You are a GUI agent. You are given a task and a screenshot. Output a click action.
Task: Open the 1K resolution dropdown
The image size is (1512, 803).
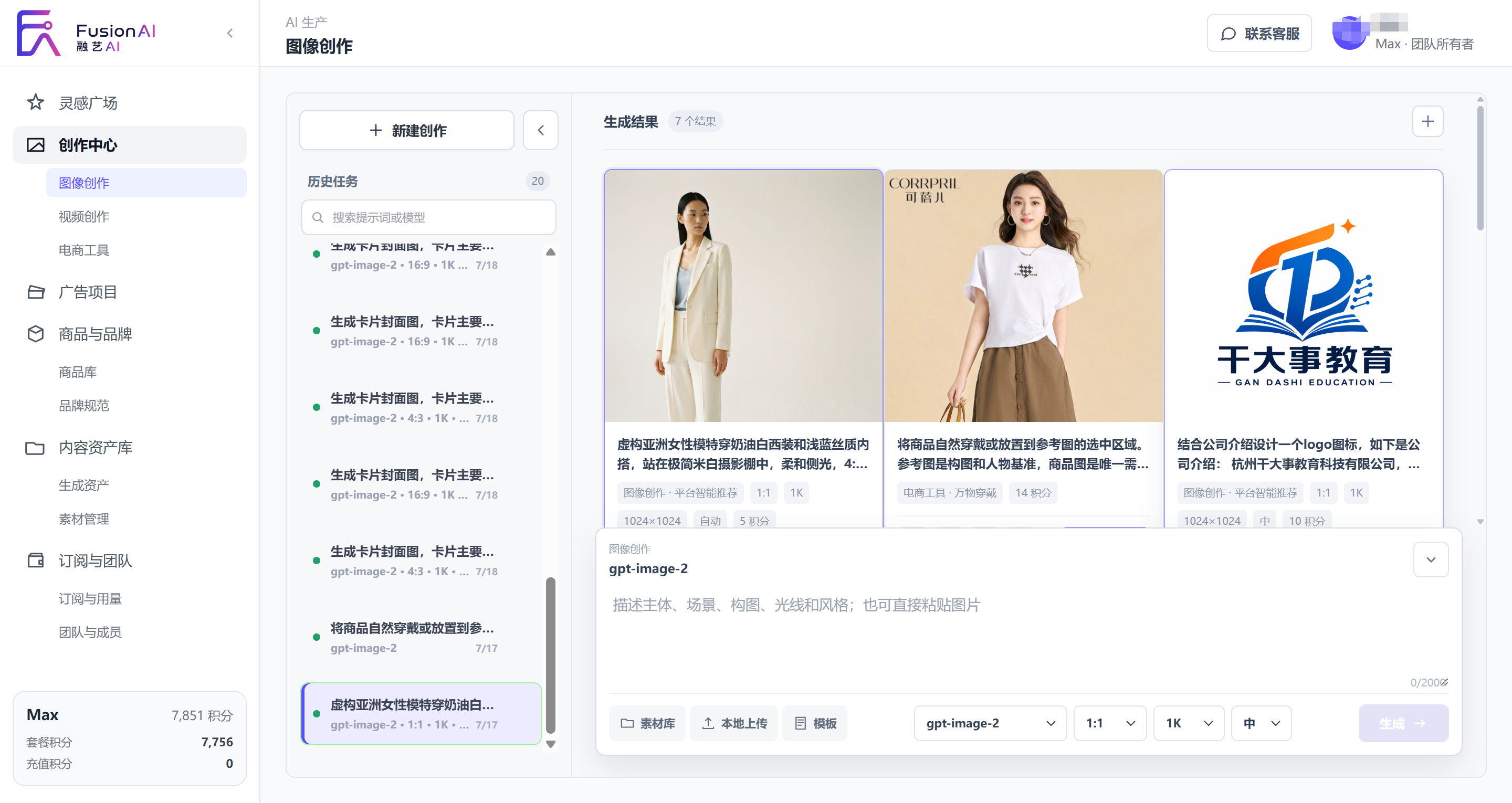(1189, 723)
